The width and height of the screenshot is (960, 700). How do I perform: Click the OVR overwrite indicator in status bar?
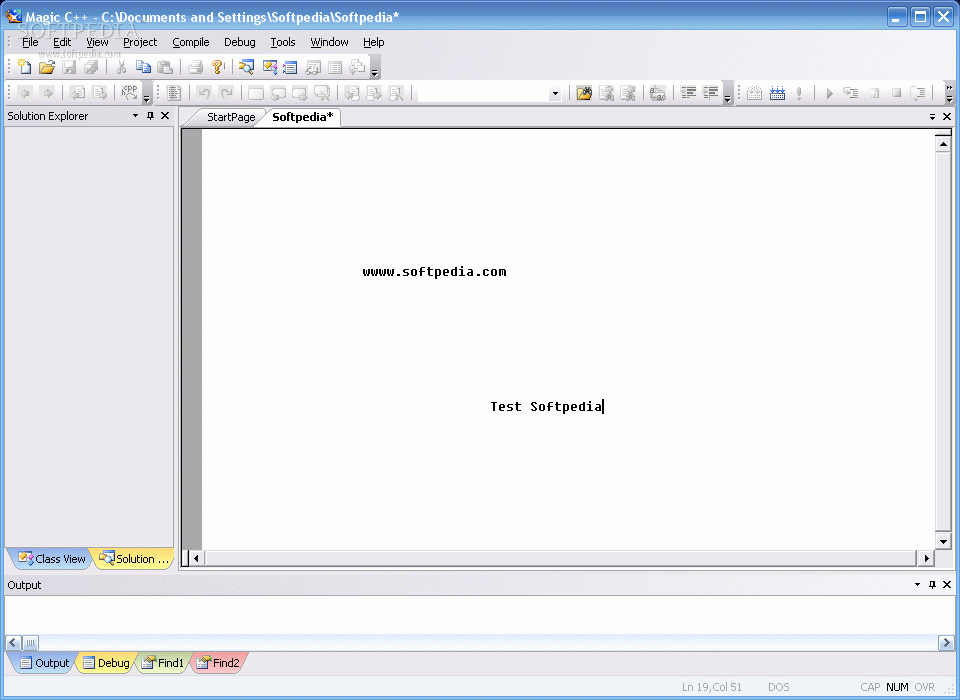point(924,687)
